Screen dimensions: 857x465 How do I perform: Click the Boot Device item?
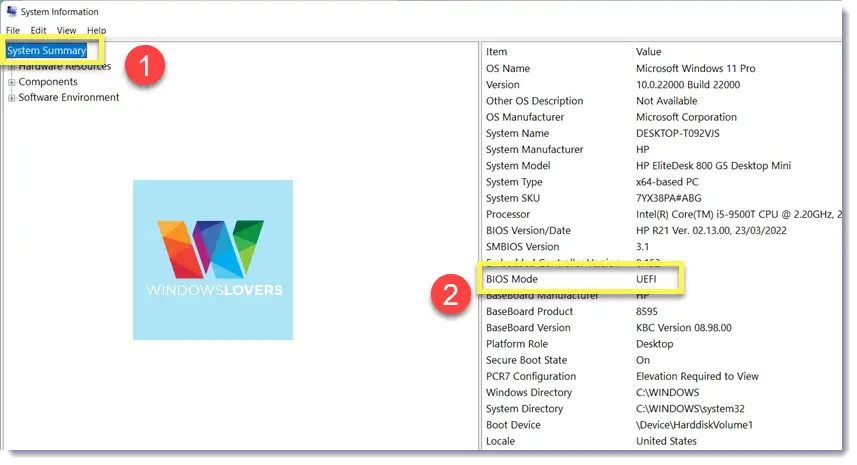pos(513,425)
